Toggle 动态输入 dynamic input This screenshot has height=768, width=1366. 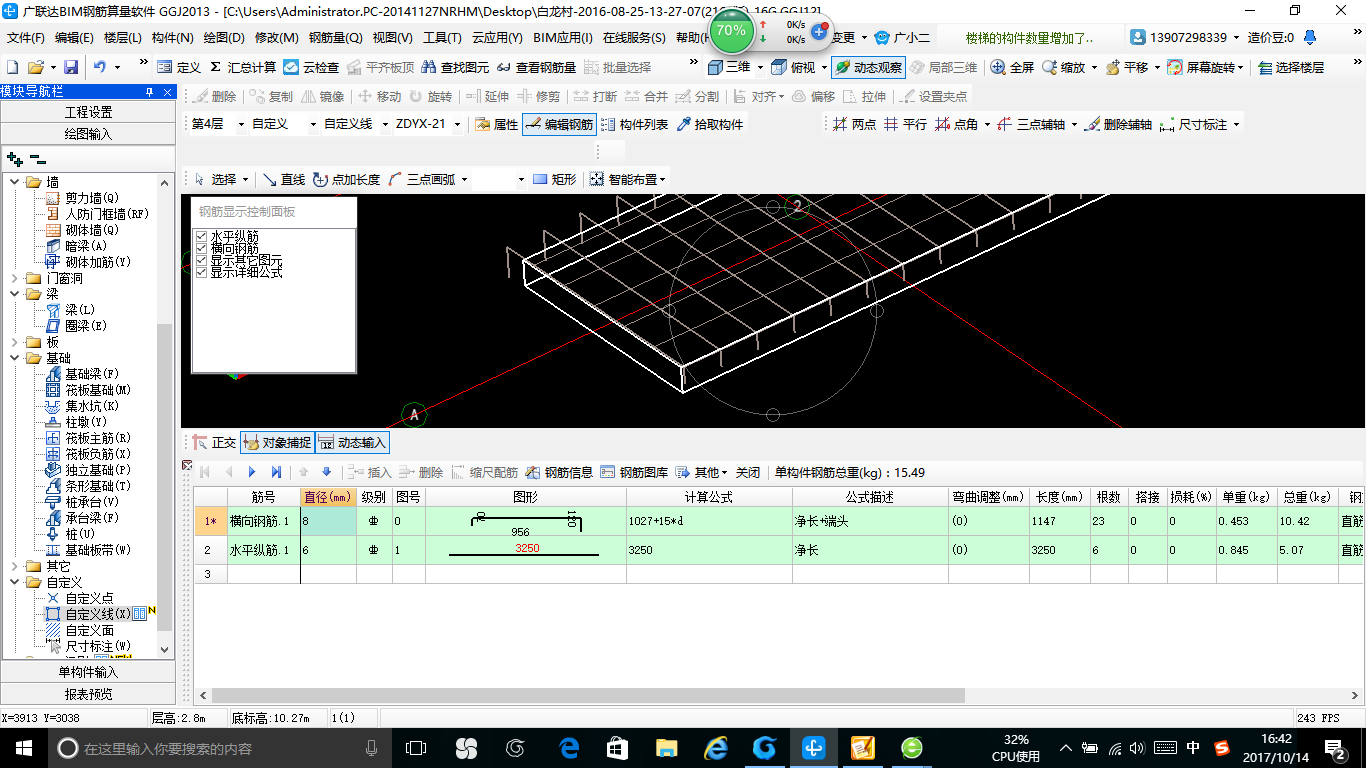pyautogui.click(x=352, y=442)
